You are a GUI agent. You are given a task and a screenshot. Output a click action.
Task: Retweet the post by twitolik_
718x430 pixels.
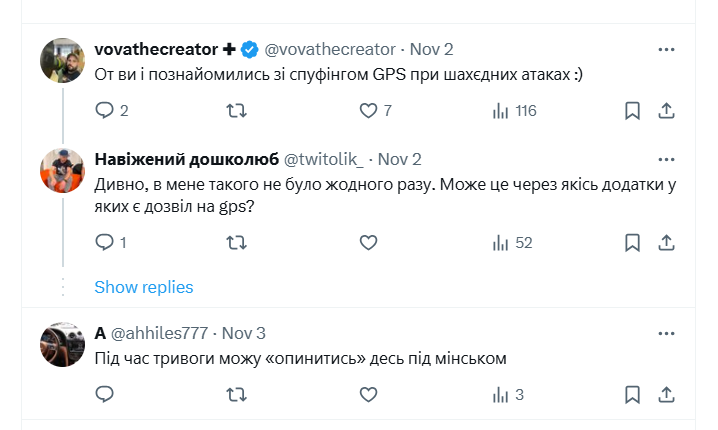click(237, 242)
